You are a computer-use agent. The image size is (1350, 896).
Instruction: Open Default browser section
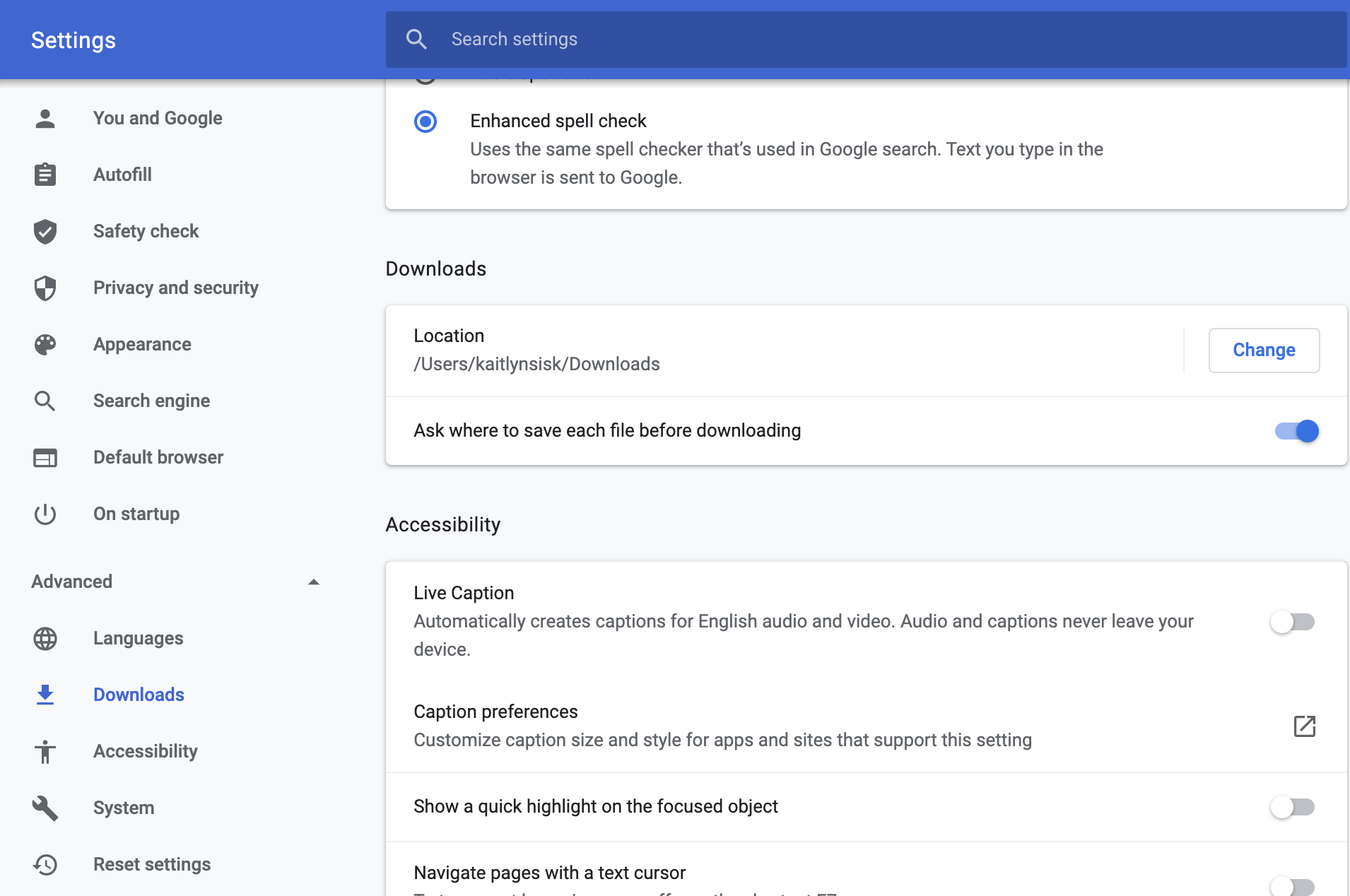[x=158, y=457]
